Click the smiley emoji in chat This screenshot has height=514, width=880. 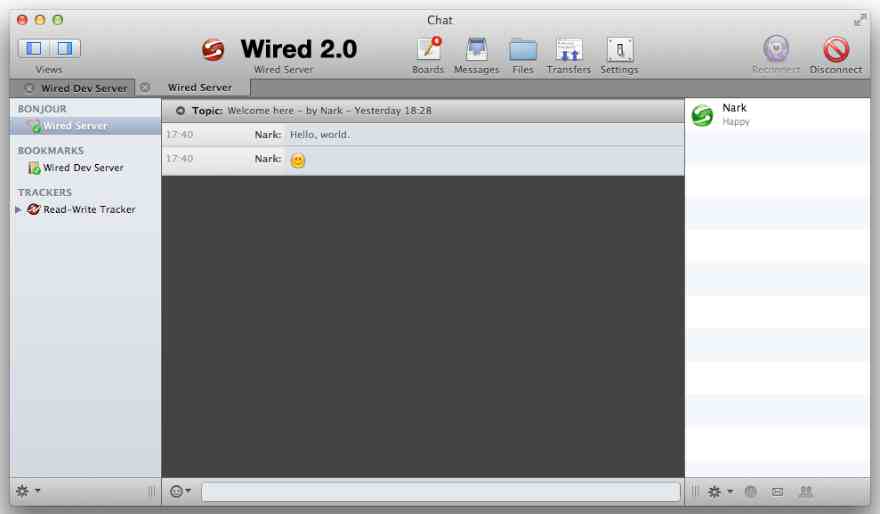tap(297, 160)
